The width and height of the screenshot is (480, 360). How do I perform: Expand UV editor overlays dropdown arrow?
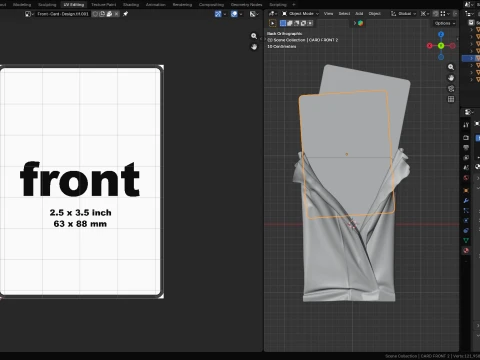(241, 14)
